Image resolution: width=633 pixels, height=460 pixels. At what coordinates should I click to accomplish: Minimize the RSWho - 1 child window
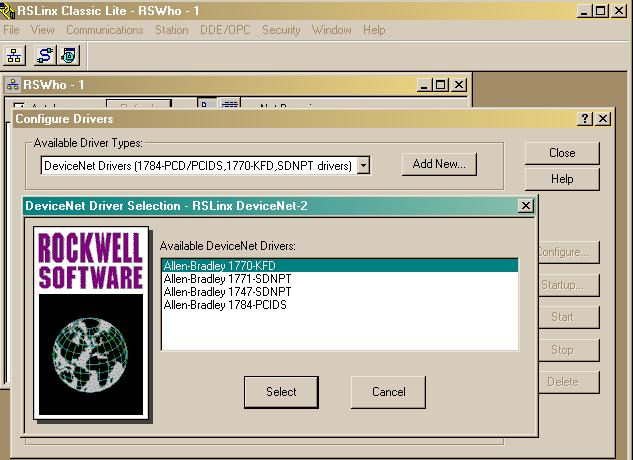424,85
